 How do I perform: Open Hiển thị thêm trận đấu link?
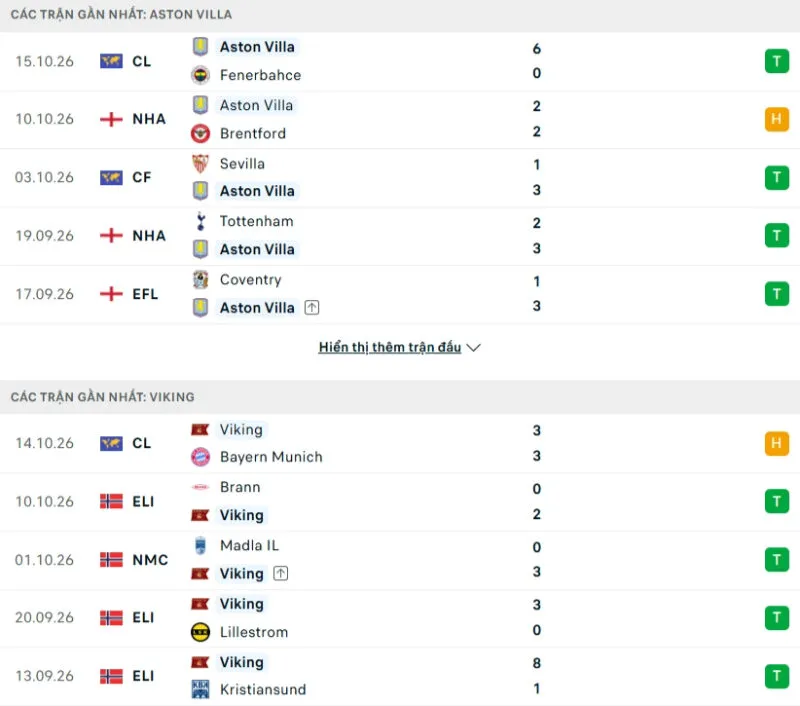pyautogui.click(x=390, y=347)
